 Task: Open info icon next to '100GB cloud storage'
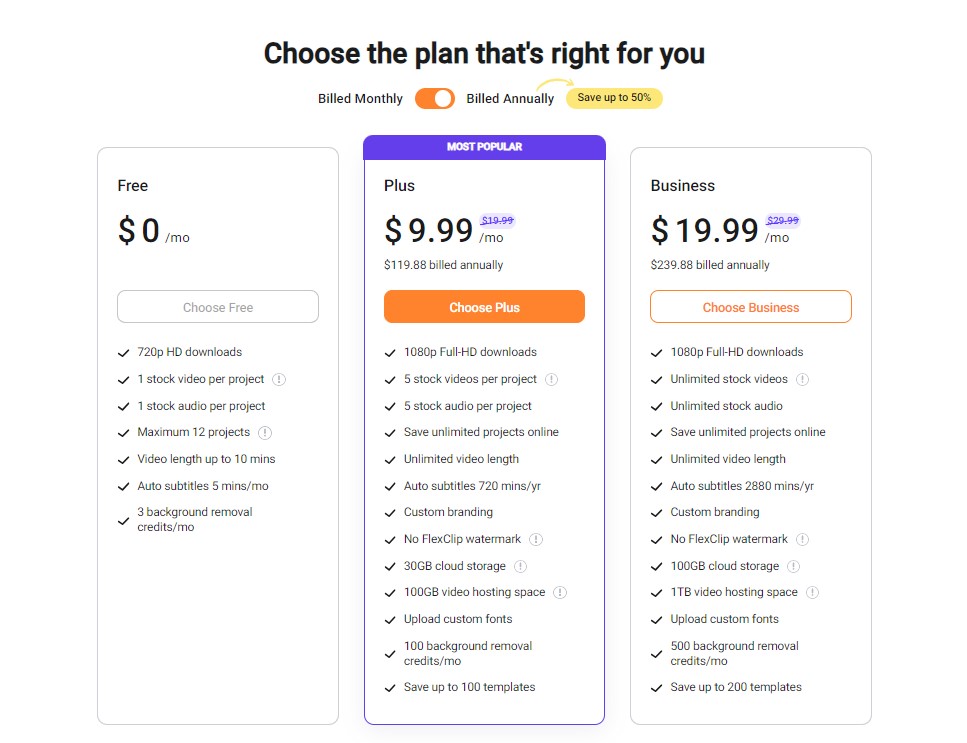[x=794, y=566]
